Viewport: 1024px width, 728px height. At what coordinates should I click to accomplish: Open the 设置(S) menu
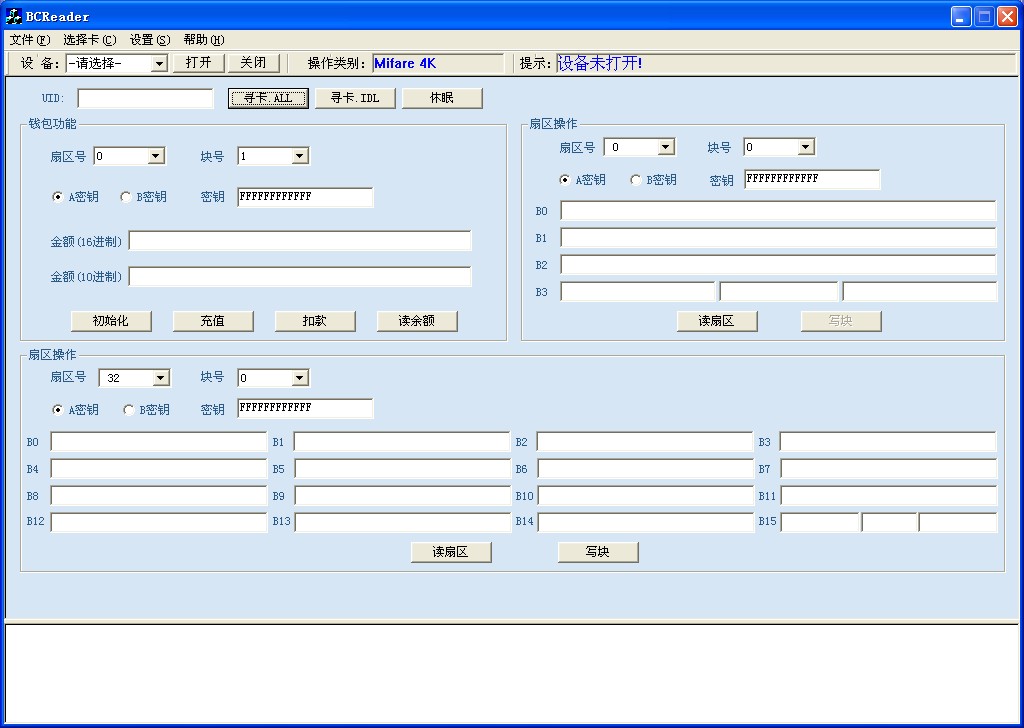tap(150, 40)
